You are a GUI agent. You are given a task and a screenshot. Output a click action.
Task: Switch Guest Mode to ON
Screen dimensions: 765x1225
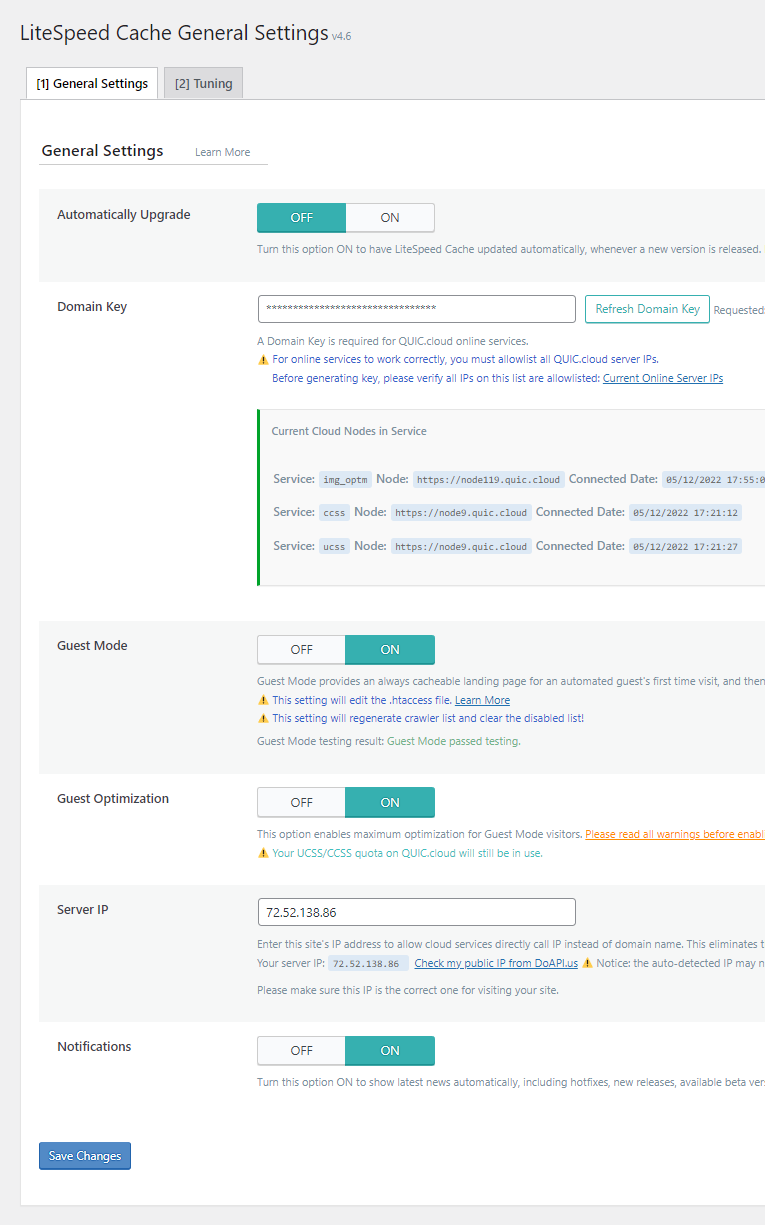coord(390,649)
